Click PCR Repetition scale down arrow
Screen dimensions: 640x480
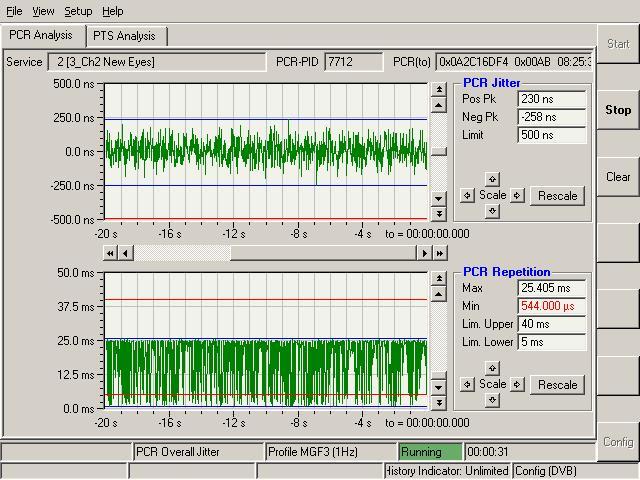tap(491, 401)
